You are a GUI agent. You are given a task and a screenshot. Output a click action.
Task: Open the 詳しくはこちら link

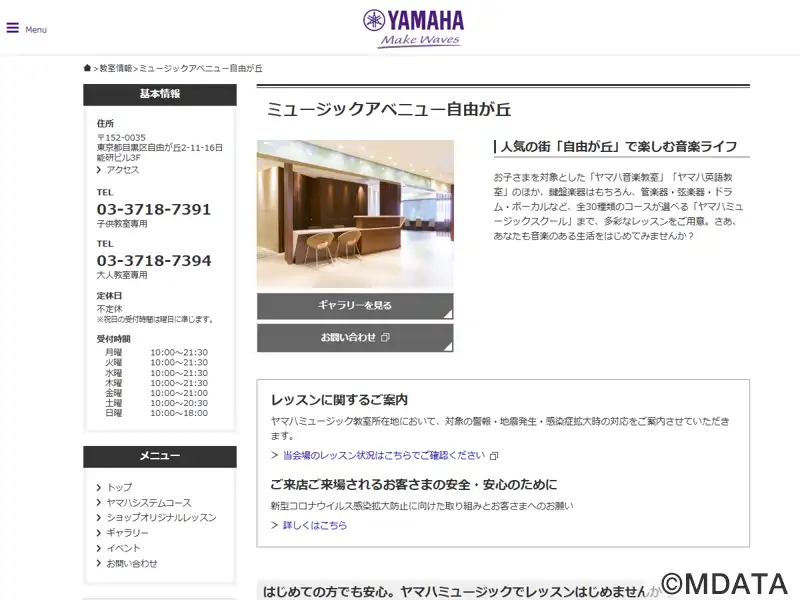(x=315, y=525)
